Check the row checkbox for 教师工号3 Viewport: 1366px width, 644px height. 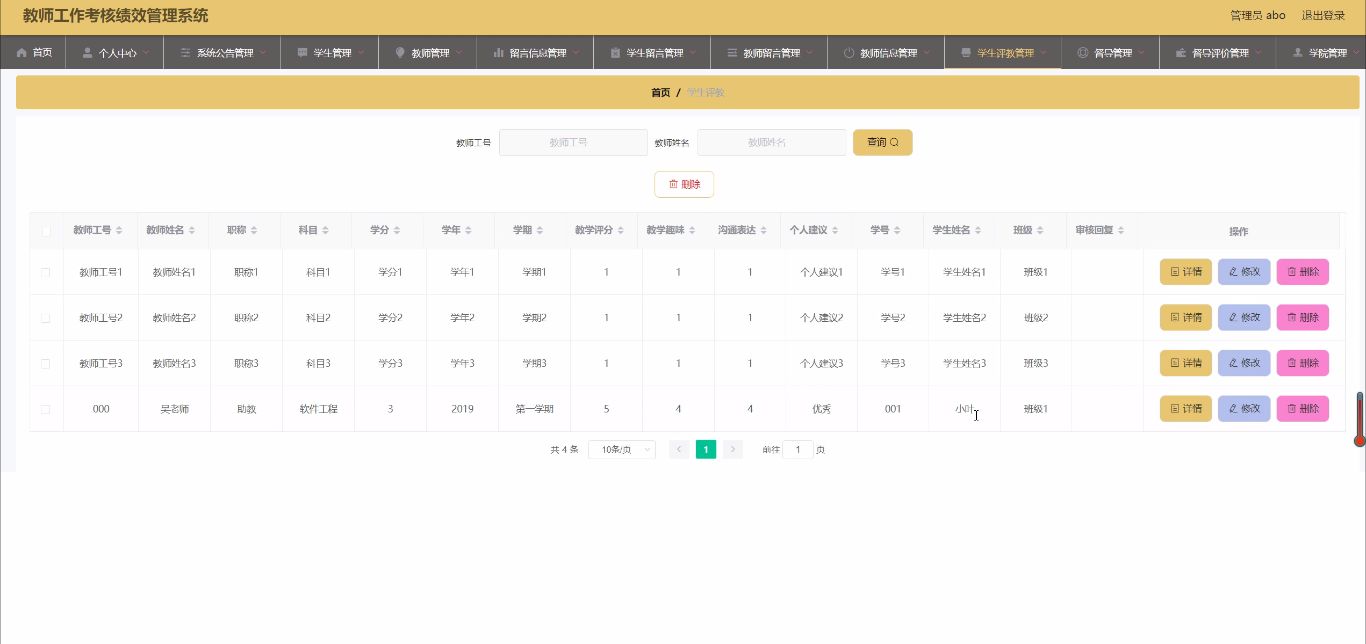coord(46,363)
